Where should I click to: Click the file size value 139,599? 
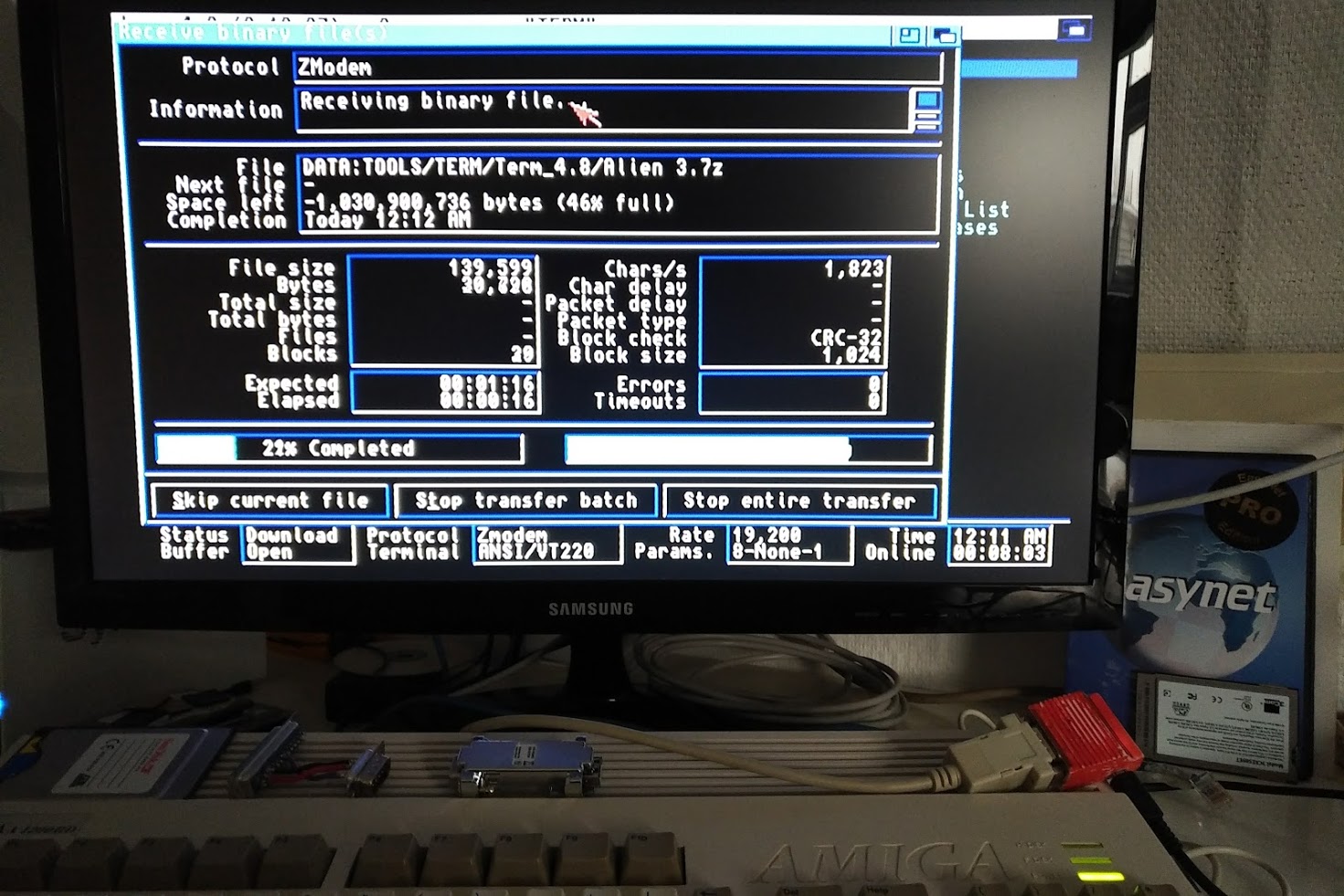[490, 268]
